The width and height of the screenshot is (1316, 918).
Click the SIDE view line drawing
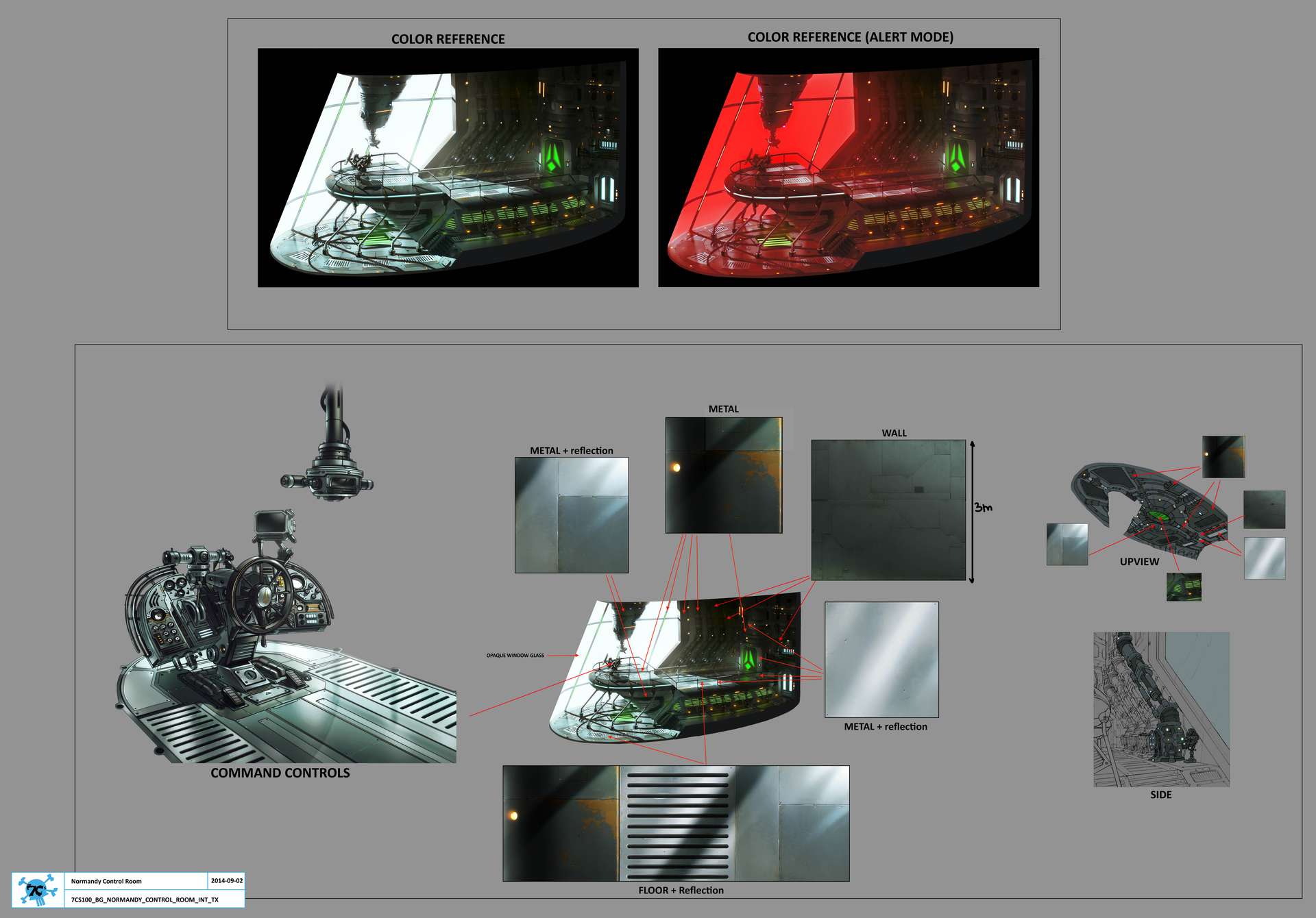1161,709
